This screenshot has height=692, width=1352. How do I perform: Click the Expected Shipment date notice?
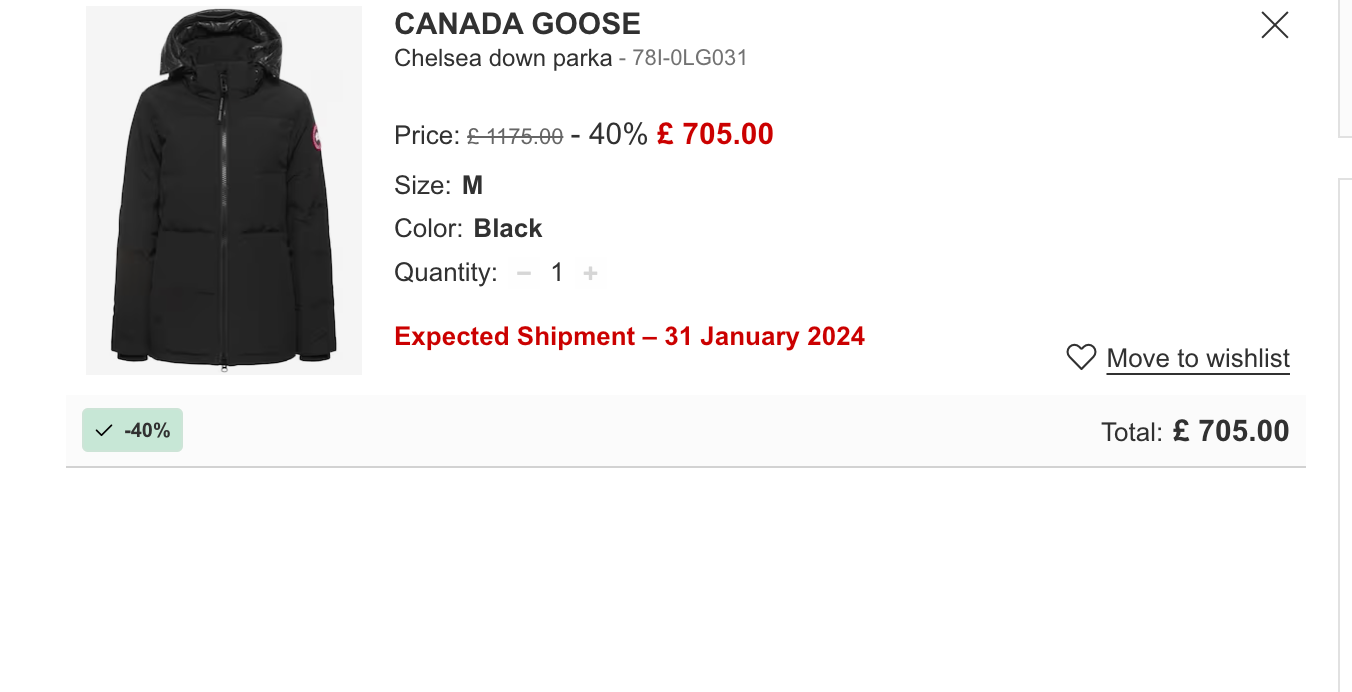pos(629,336)
